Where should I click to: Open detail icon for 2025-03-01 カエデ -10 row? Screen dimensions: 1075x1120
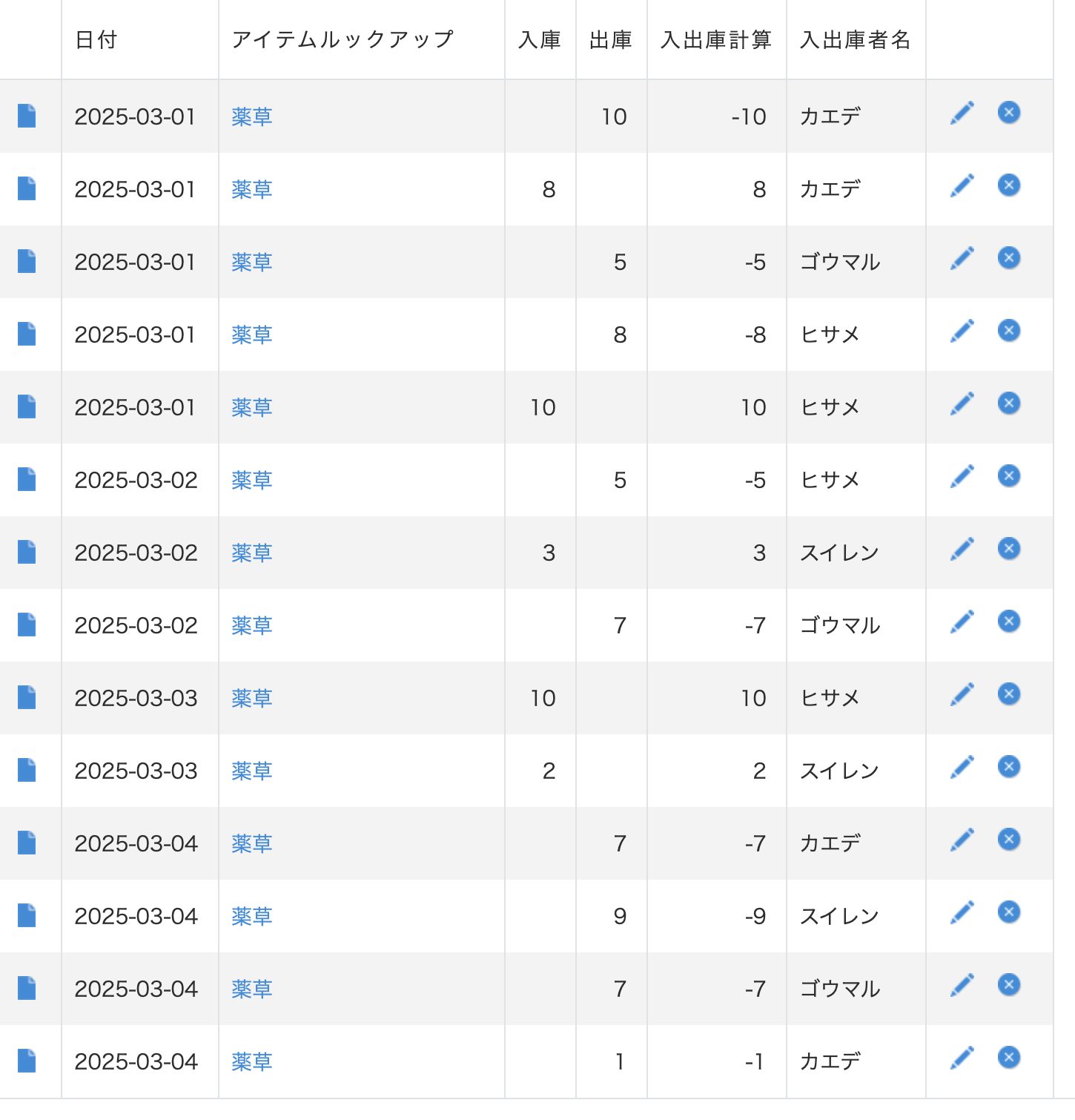click(27, 116)
